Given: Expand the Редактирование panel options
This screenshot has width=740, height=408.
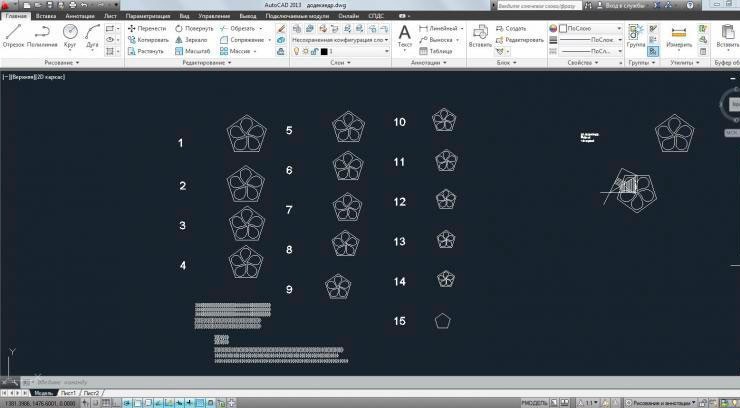Looking at the screenshot, I should (x=206, y=62).
